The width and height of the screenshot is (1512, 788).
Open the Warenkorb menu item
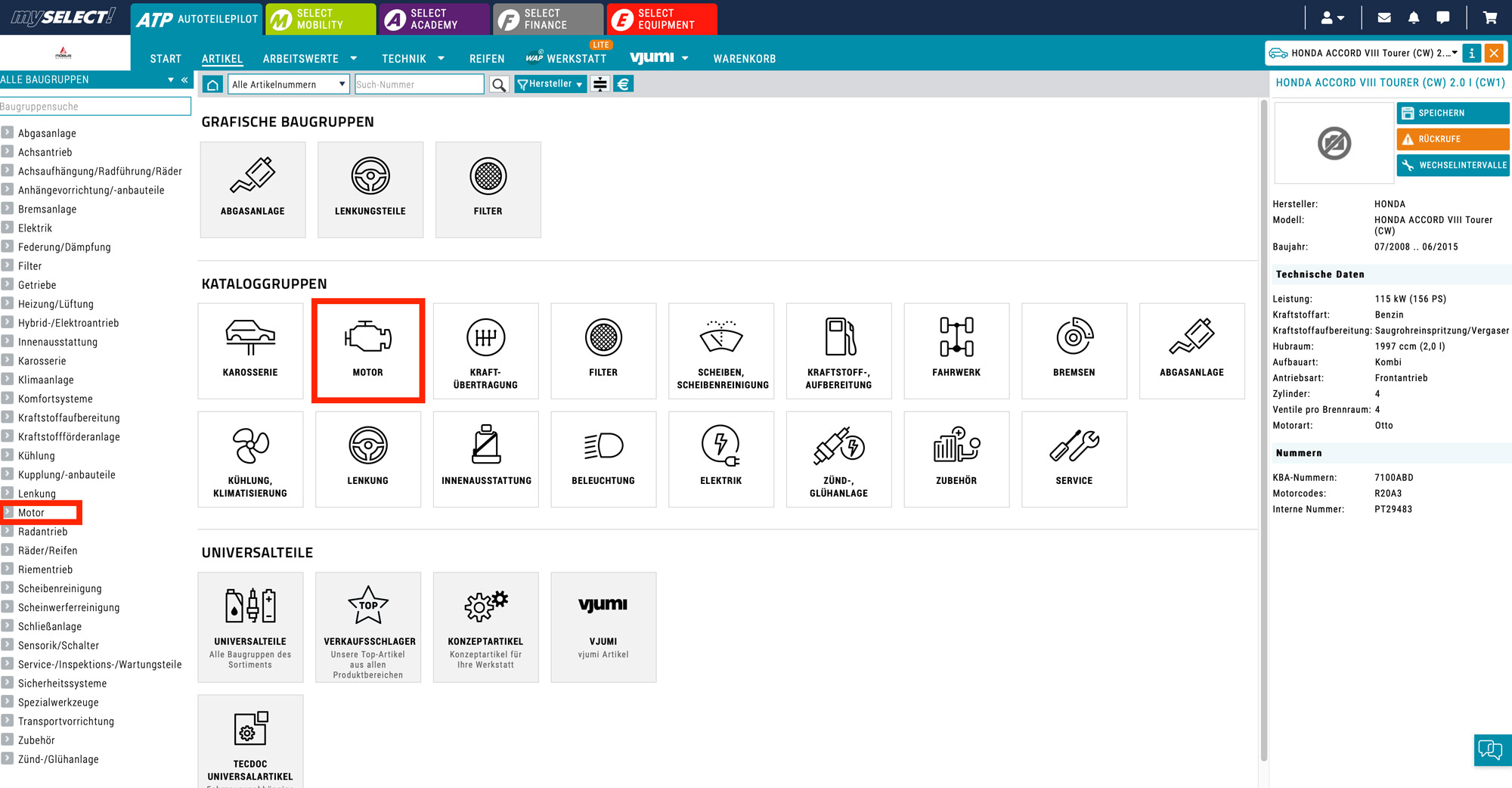coord(745,58)
